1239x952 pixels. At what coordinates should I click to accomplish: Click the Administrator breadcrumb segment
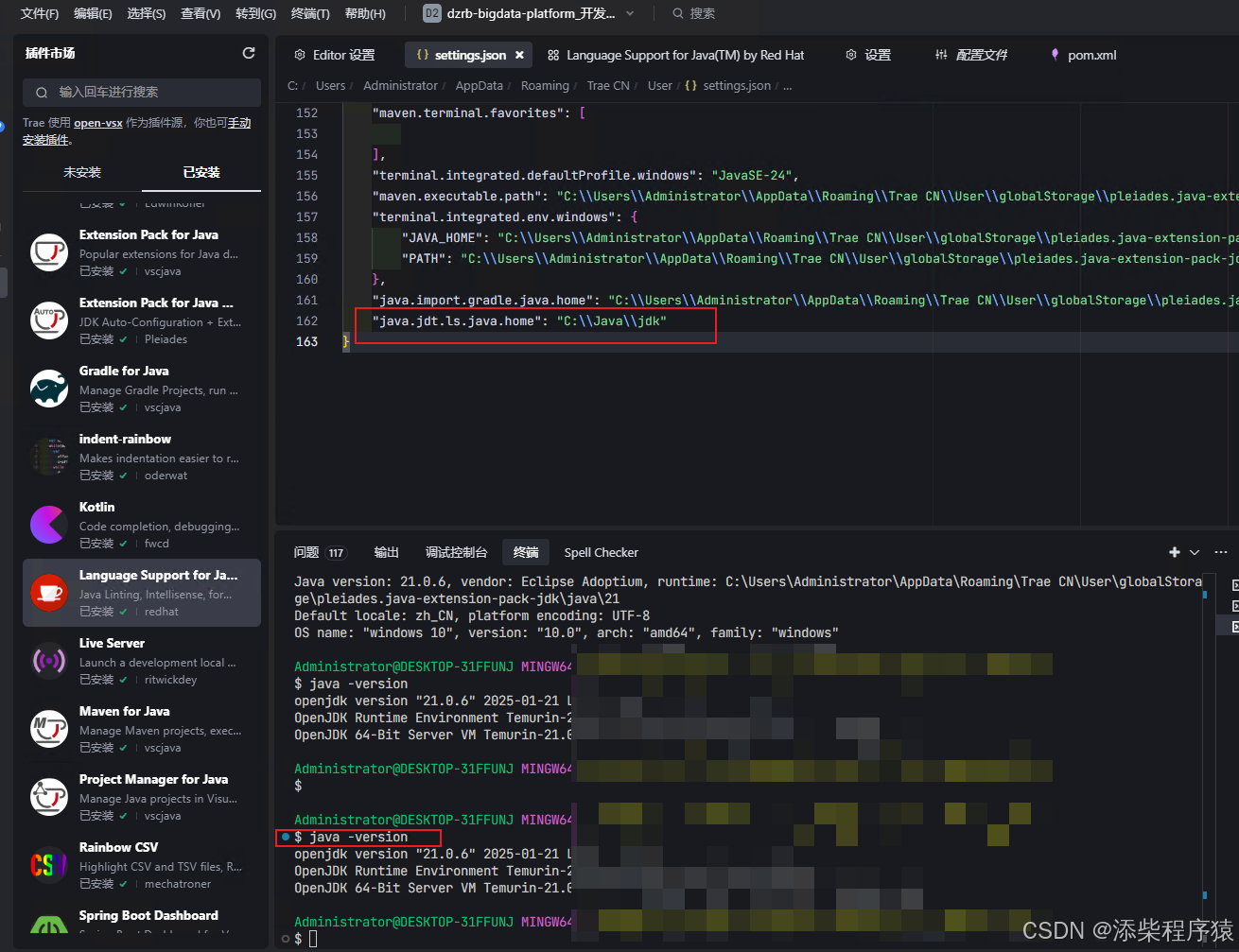point(400,85)
